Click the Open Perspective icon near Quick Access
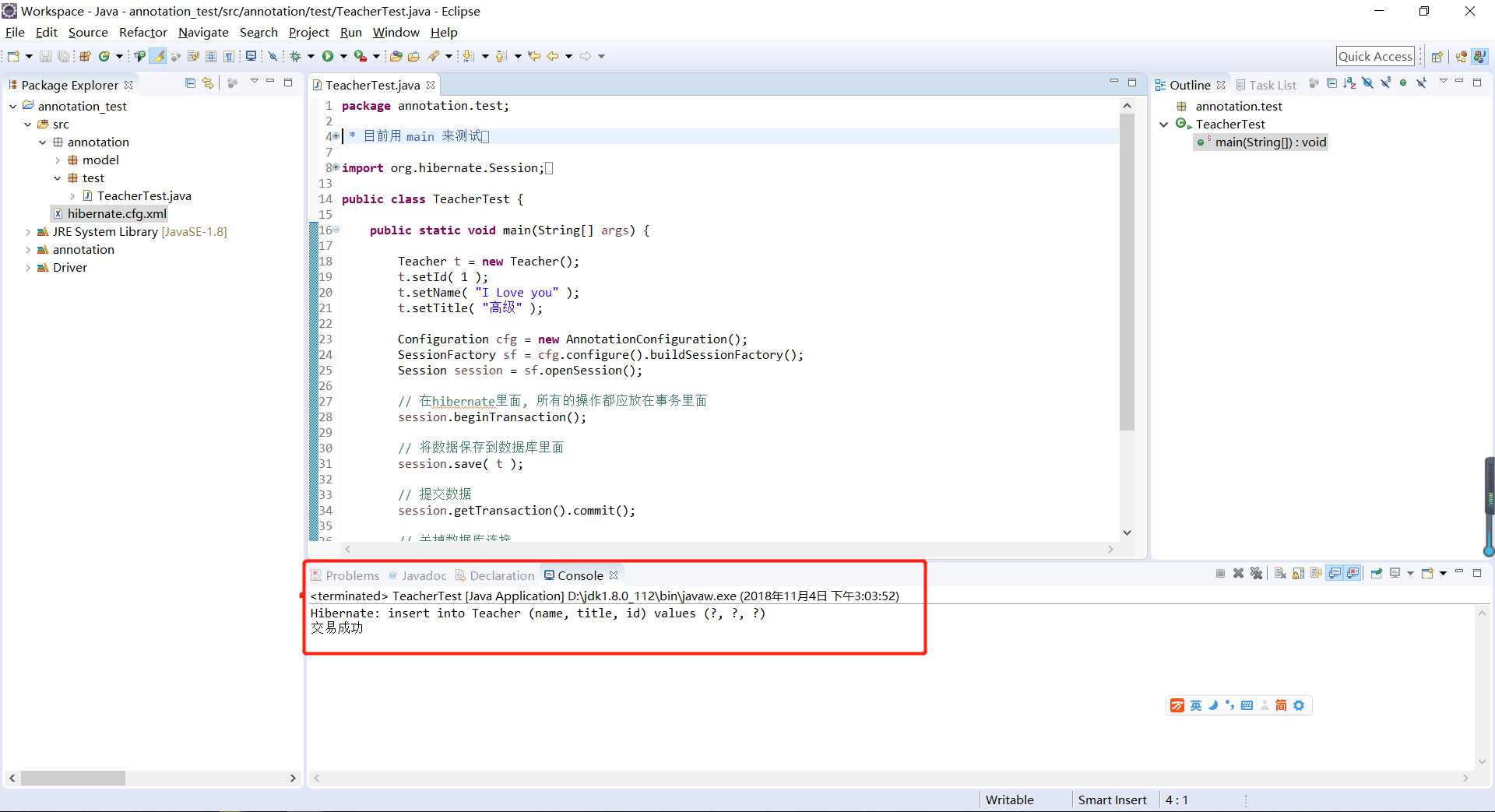 (1437, 56)
